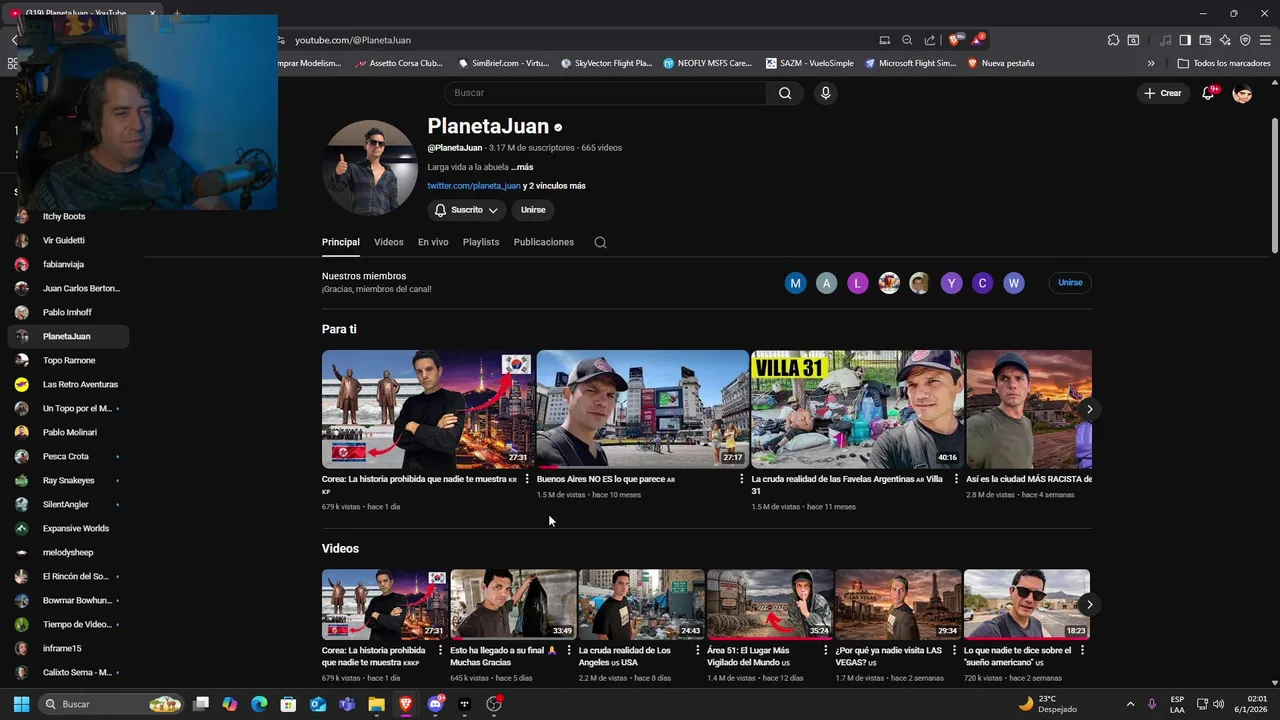Open File Explorer from the taskbar
Screen dimensions: 1280x720
376,704
